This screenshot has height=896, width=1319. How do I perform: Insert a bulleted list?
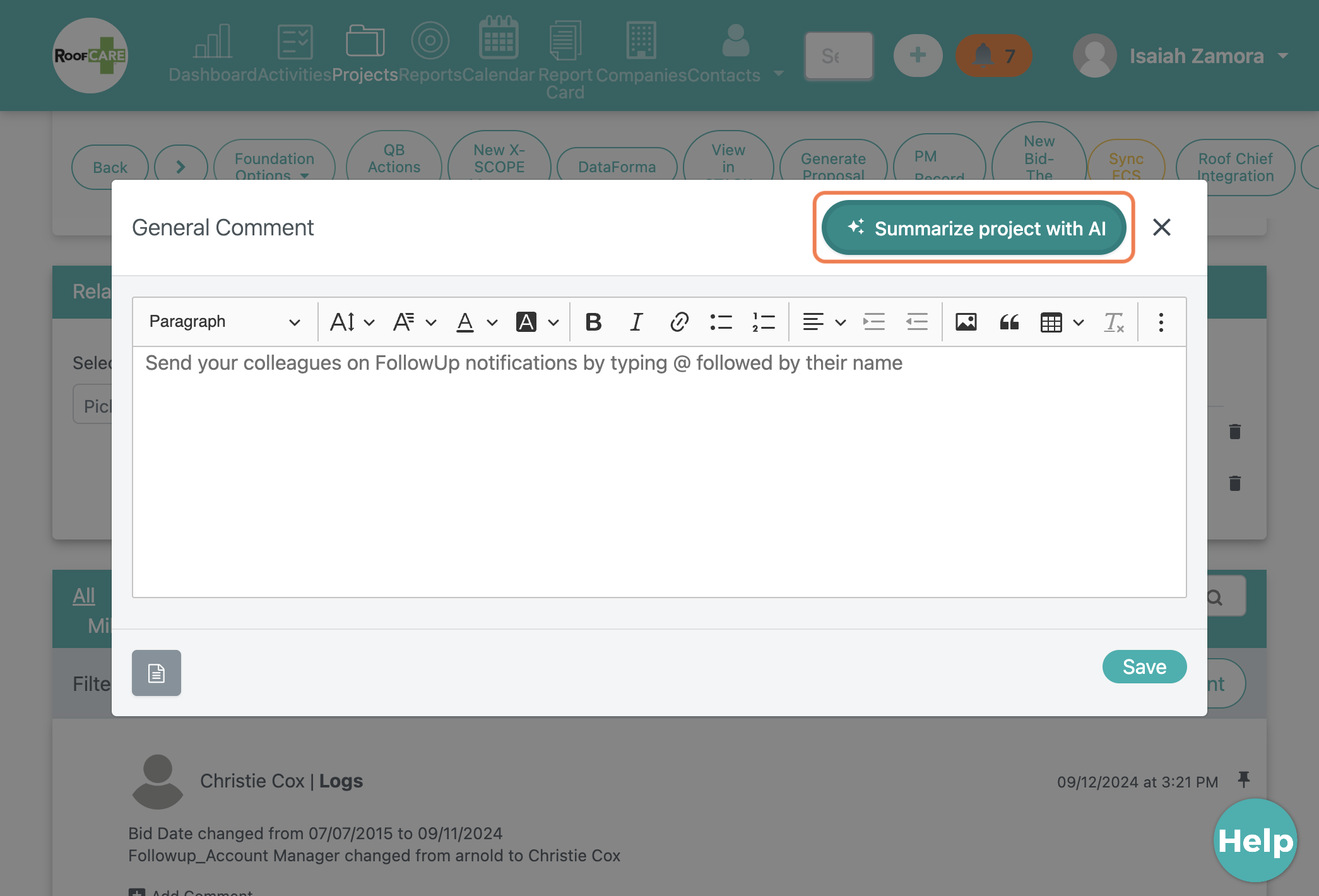click(x=721, y=322)
